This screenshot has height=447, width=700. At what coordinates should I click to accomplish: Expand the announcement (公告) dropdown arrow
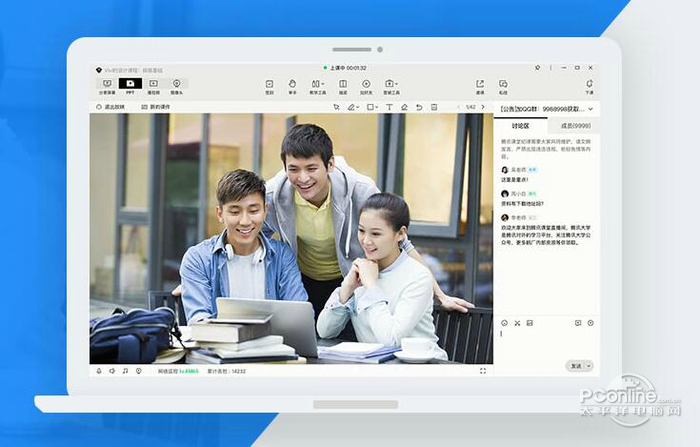coord(591,108)
